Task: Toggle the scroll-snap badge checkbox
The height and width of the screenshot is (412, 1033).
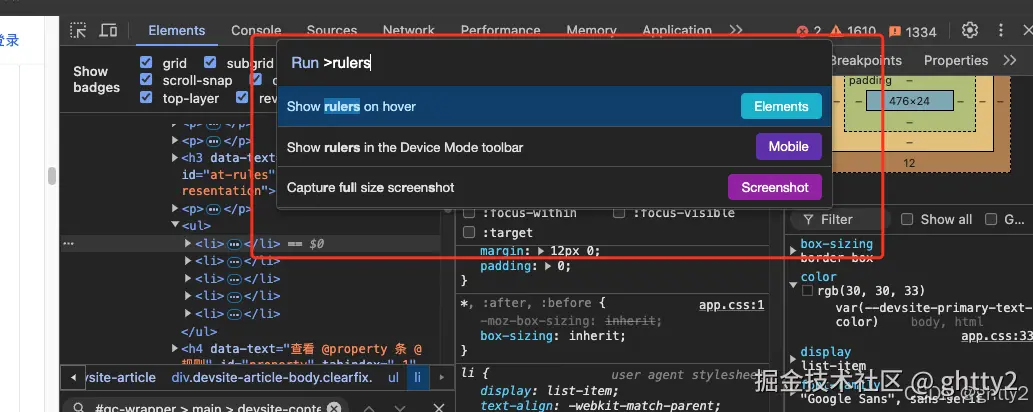Action: (146, 80)
